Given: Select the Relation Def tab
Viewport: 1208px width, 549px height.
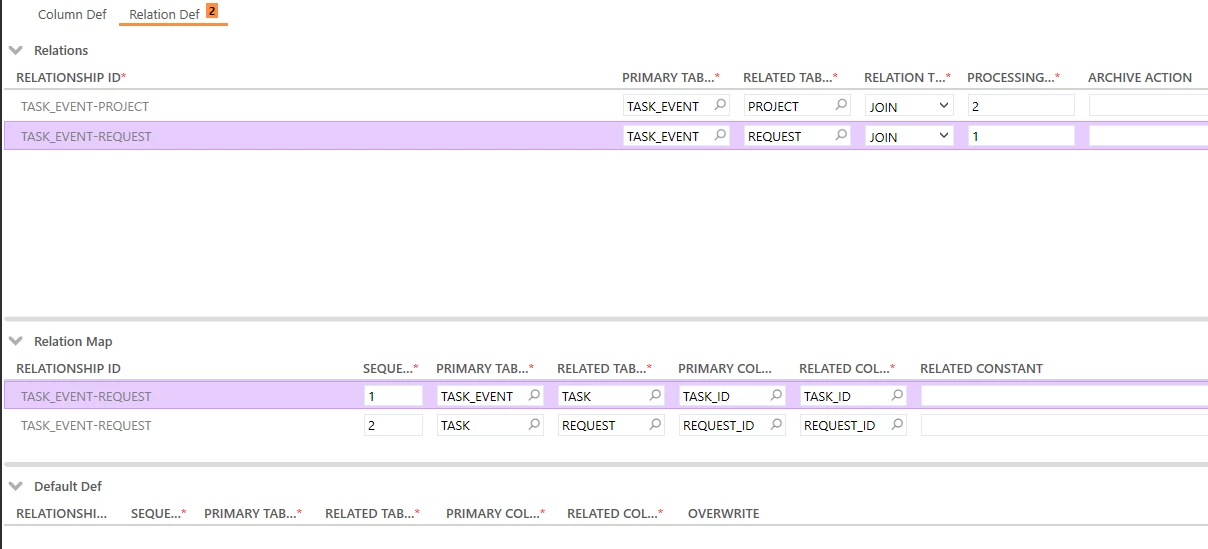Looking at the screenshot, I should point(165,15).
